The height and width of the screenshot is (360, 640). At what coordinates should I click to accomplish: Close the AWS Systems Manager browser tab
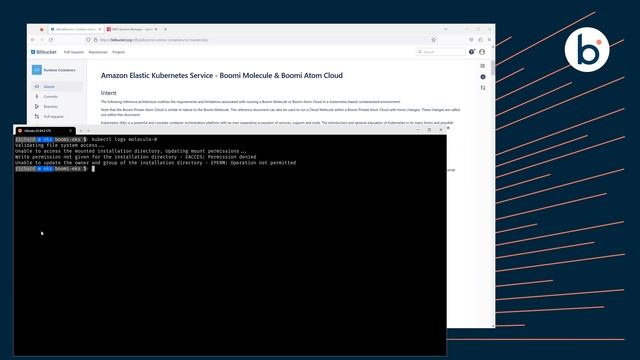point(156,29)
